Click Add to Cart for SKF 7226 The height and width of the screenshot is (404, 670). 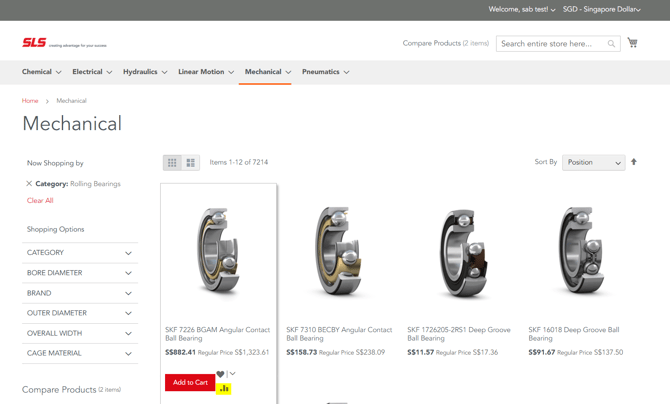(x=190, y=382)
